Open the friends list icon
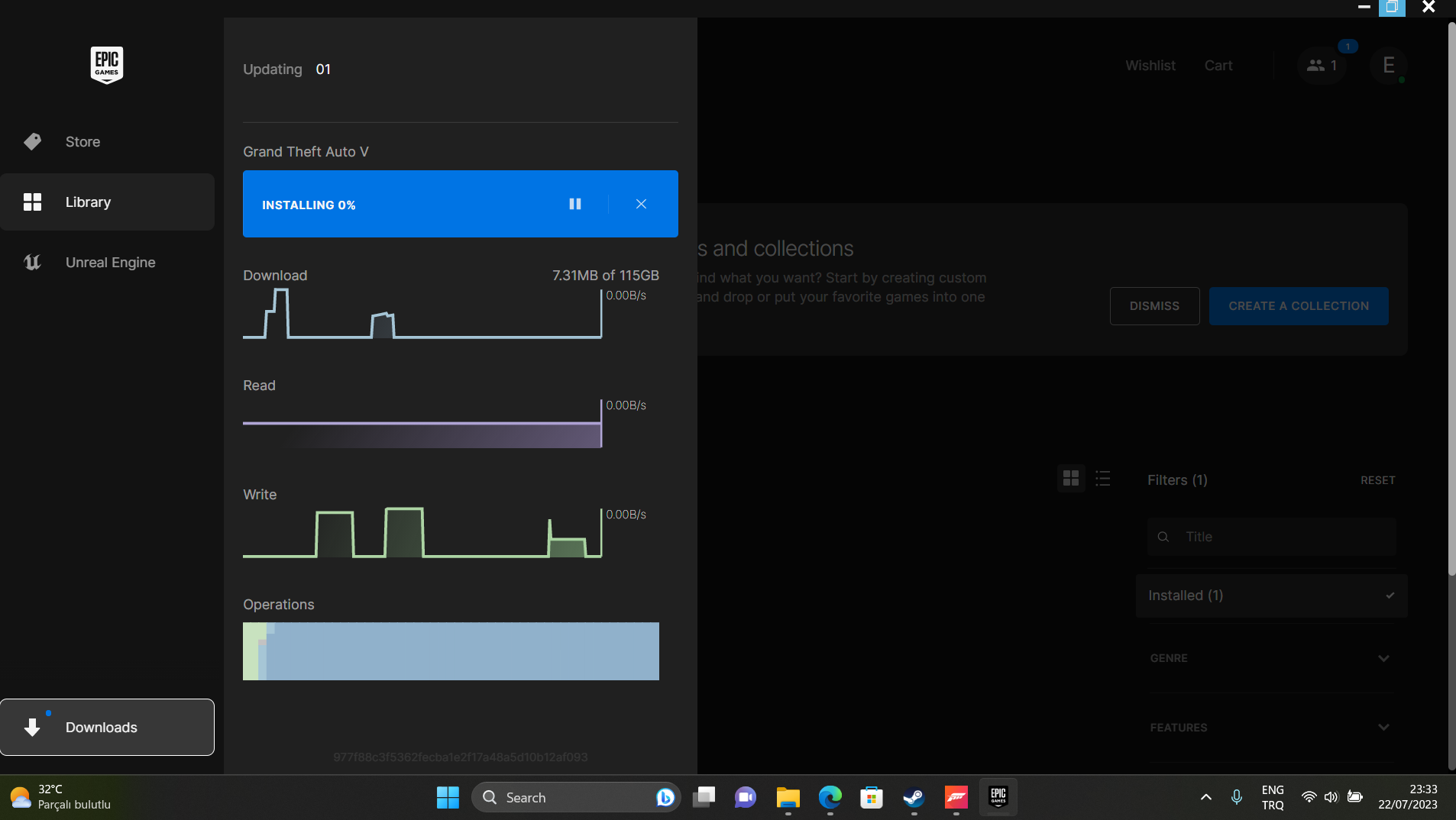 (1322, 66)
